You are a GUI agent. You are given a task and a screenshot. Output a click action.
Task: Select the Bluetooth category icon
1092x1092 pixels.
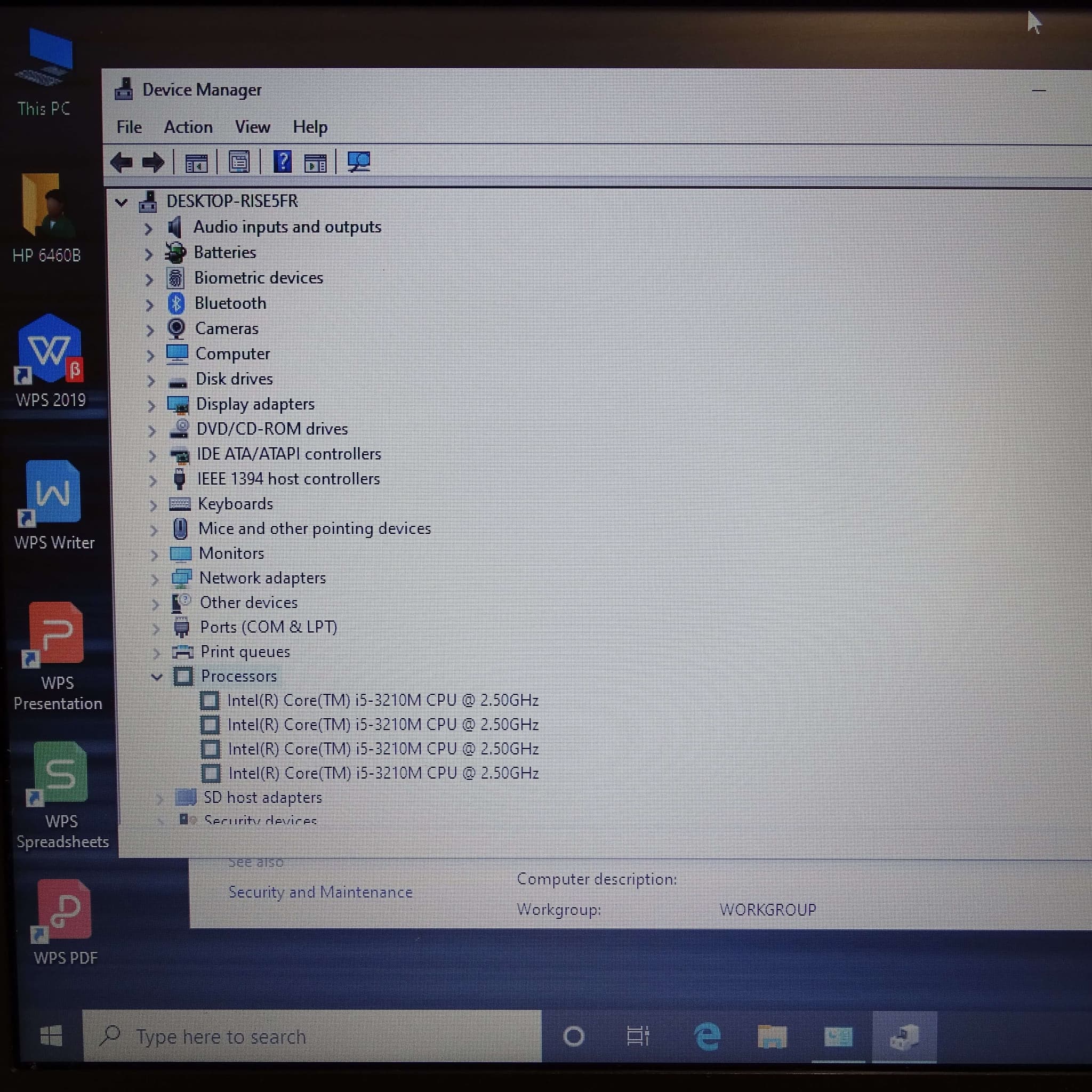tap(176, 303)
